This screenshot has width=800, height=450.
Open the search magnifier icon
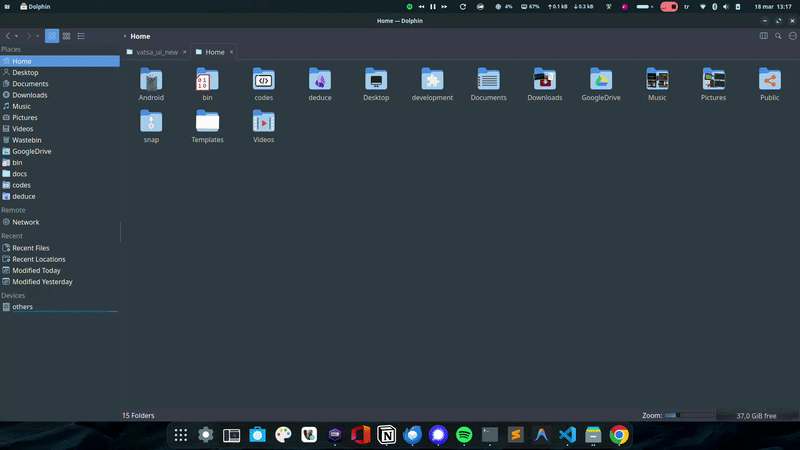click(778, 36)
